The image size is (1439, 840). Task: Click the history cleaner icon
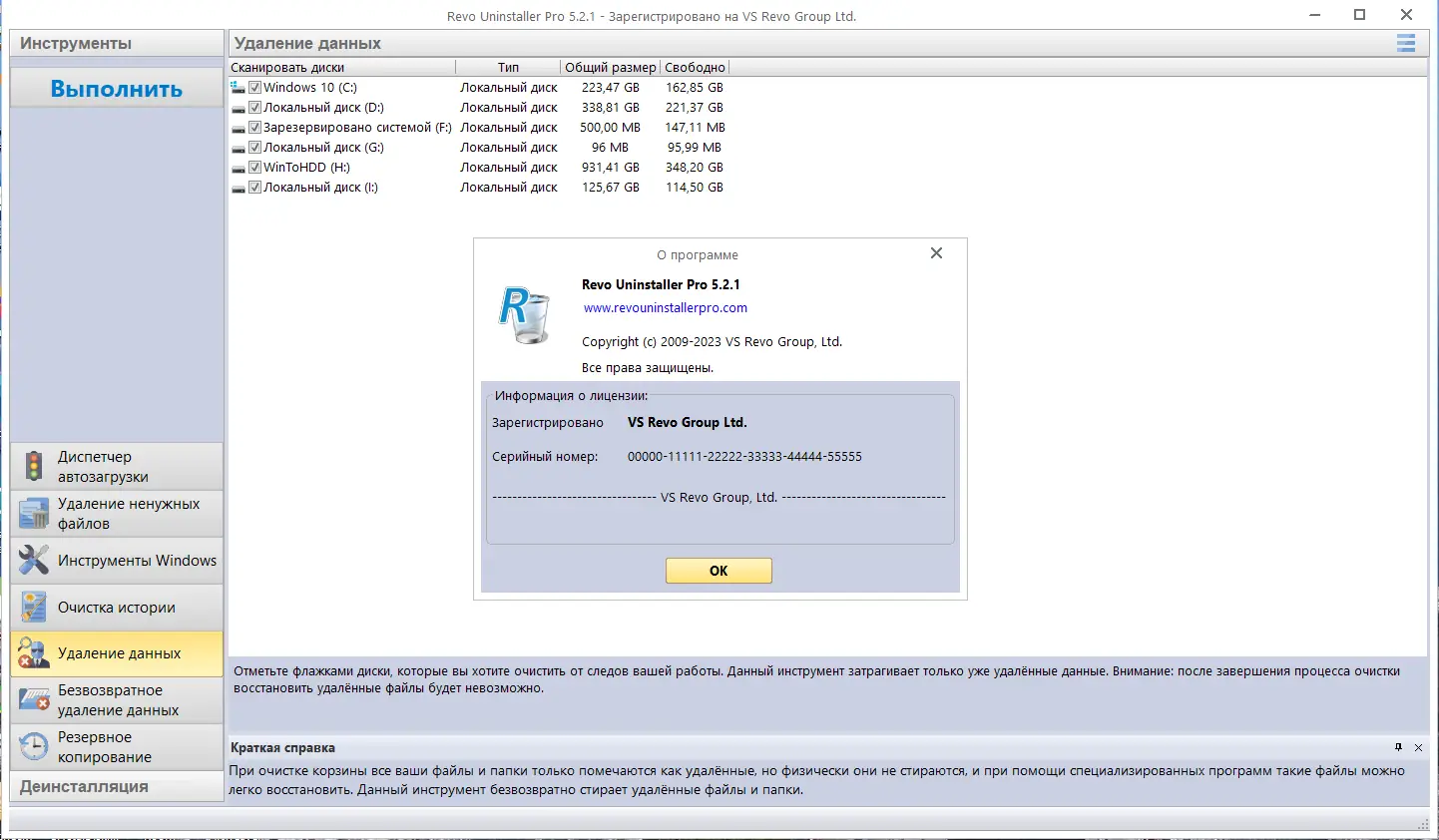tap(34, 607)
